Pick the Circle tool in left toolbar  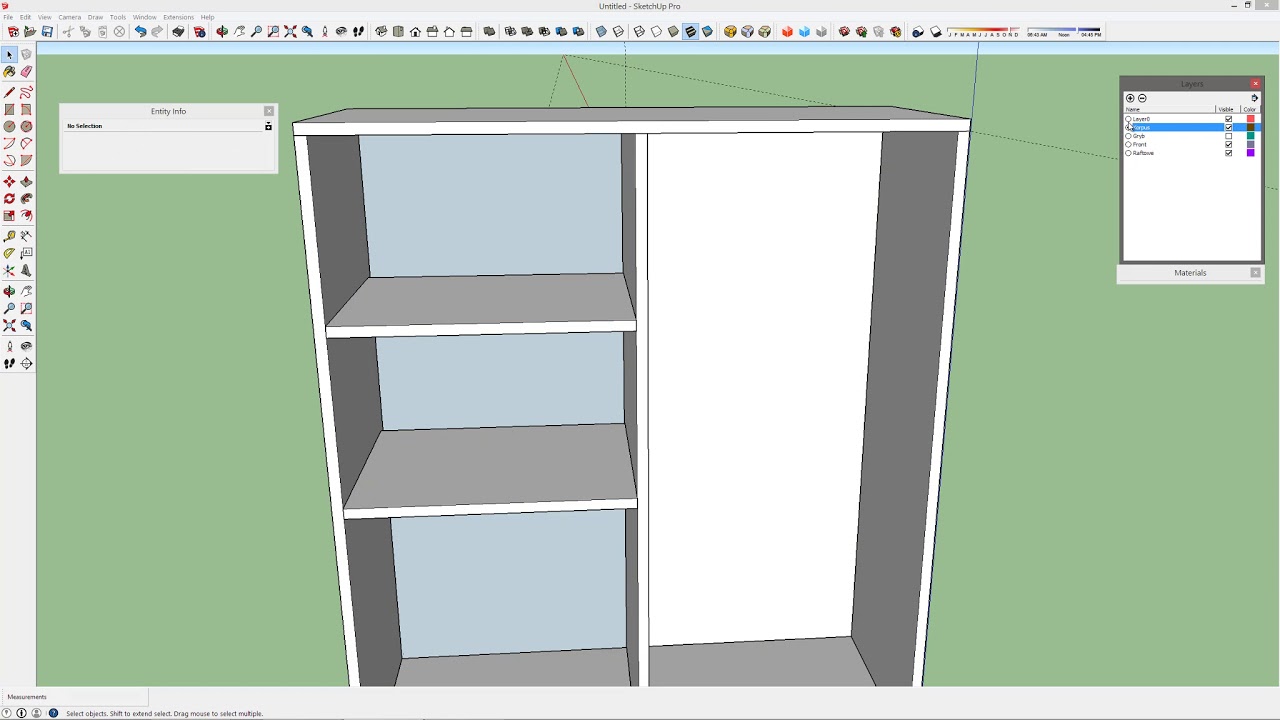(9, 126)
